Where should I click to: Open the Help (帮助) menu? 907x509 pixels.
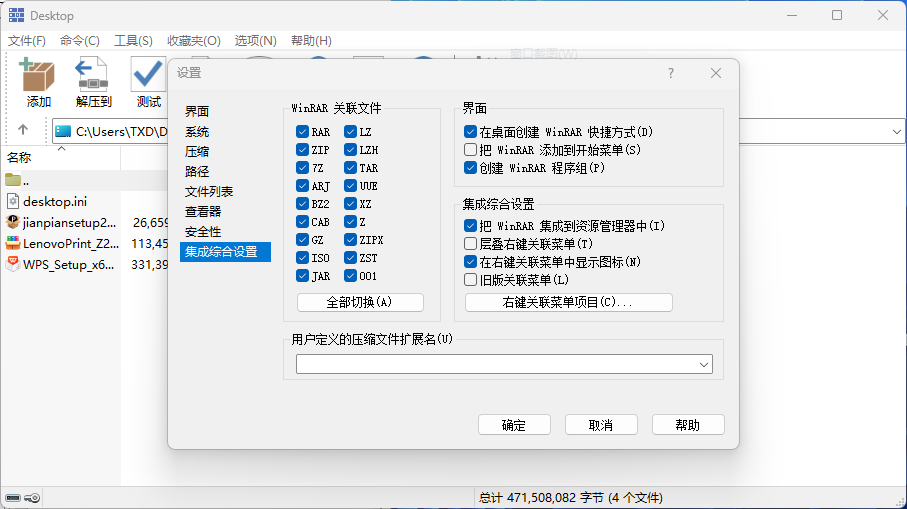311,40
